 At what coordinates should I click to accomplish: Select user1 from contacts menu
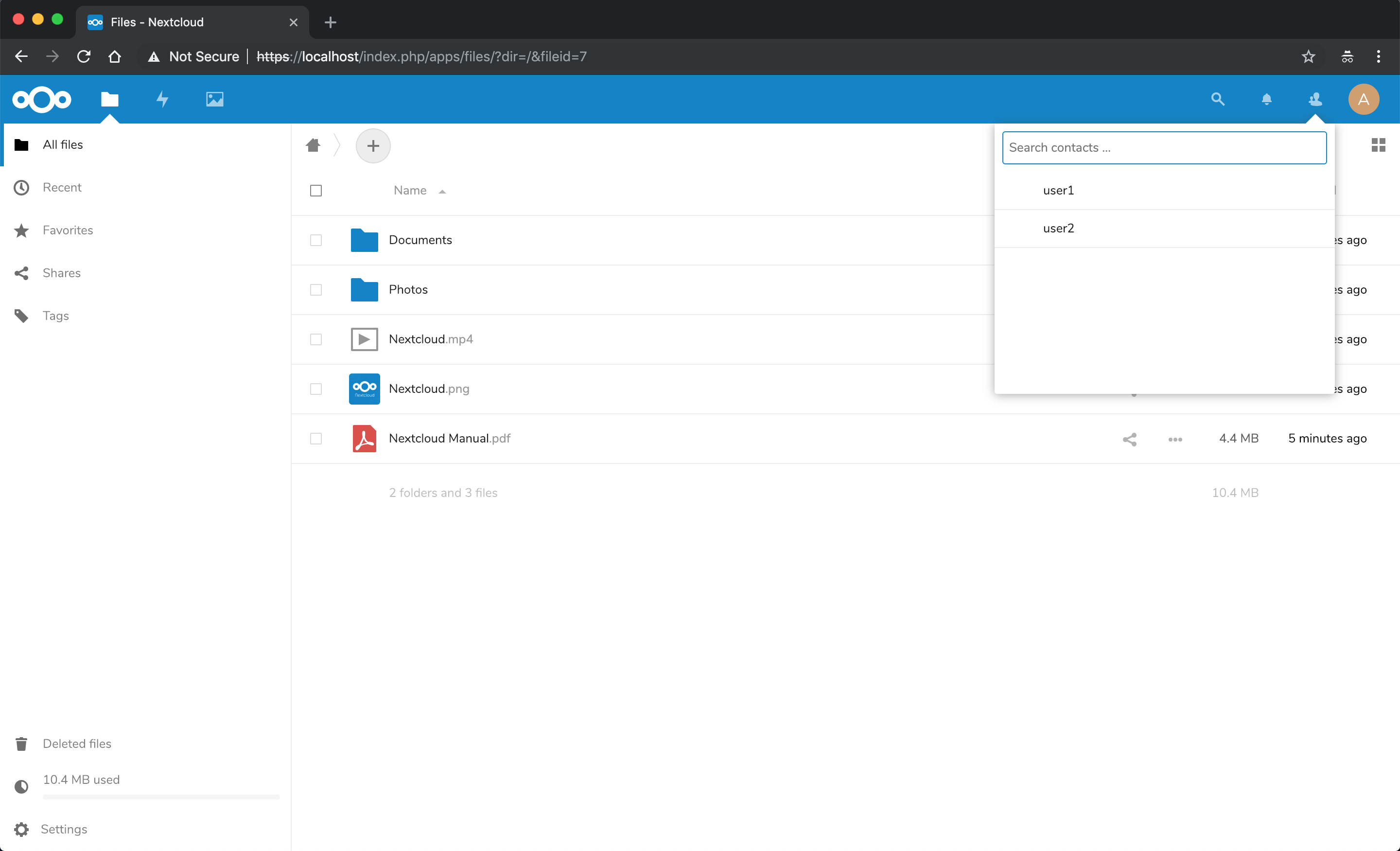1058,191
